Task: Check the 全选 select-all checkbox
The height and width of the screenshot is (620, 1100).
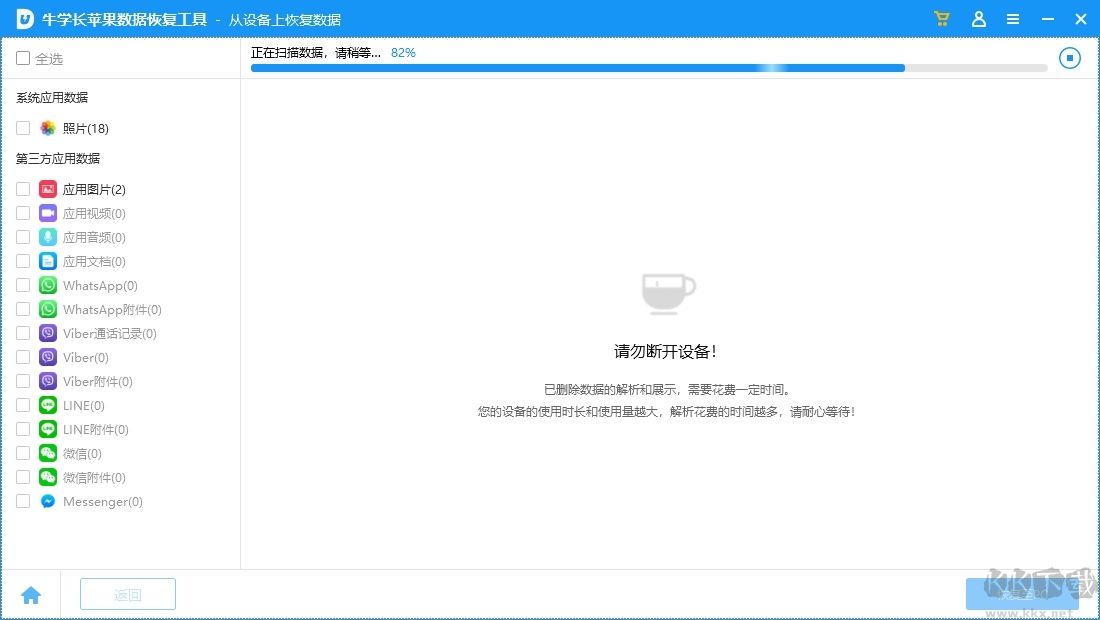Action: (22, 58)
